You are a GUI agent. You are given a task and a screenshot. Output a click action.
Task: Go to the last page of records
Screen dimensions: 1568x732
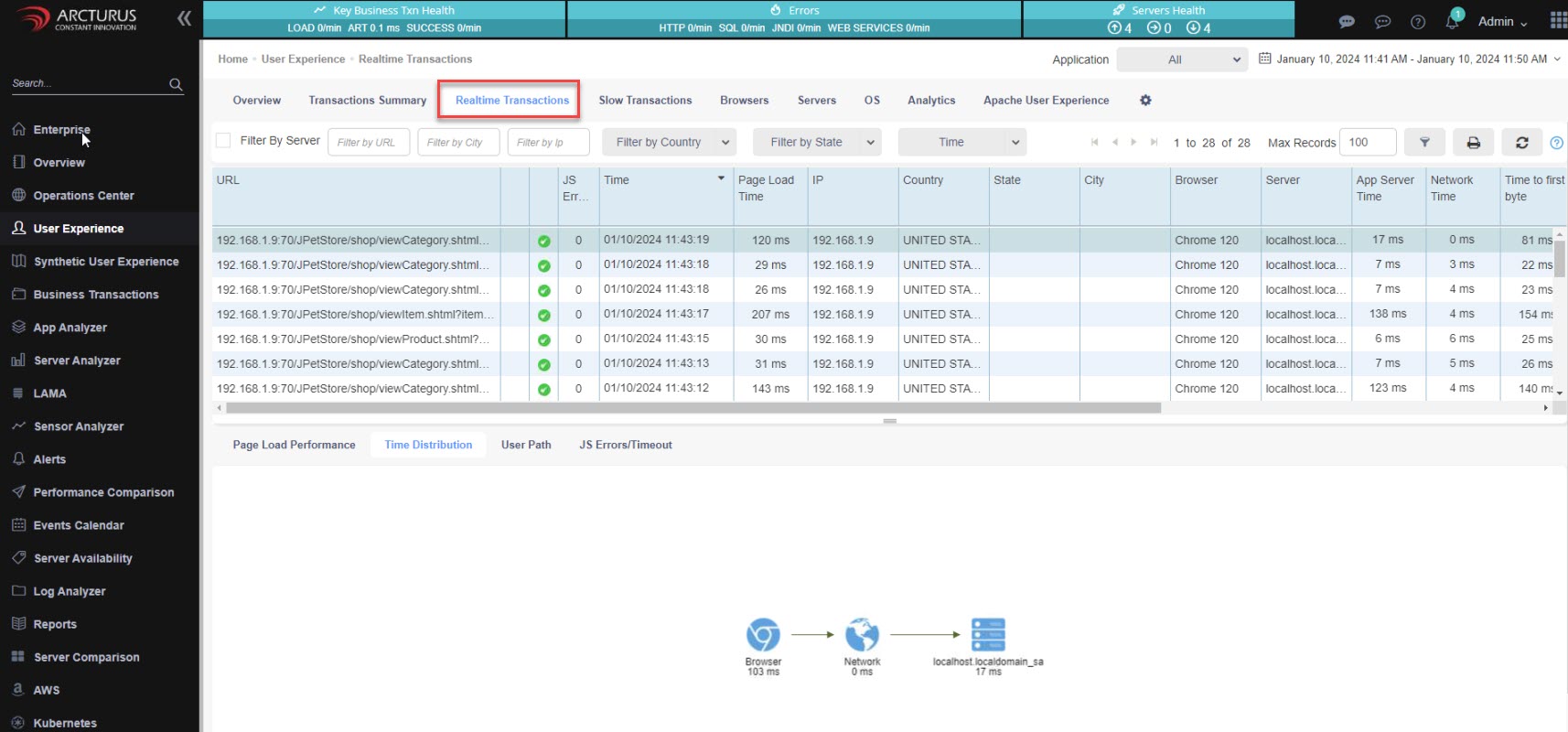(1155, 142)
